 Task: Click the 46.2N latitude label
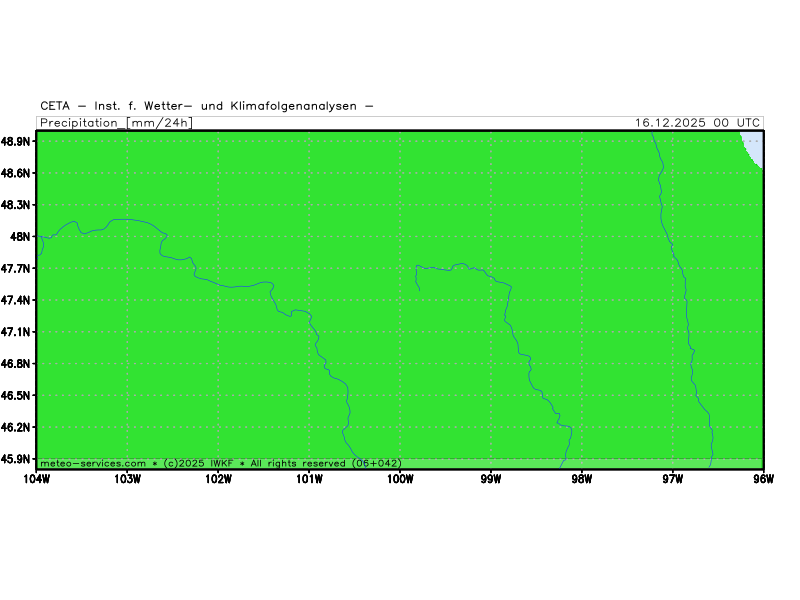pos(17,427)
